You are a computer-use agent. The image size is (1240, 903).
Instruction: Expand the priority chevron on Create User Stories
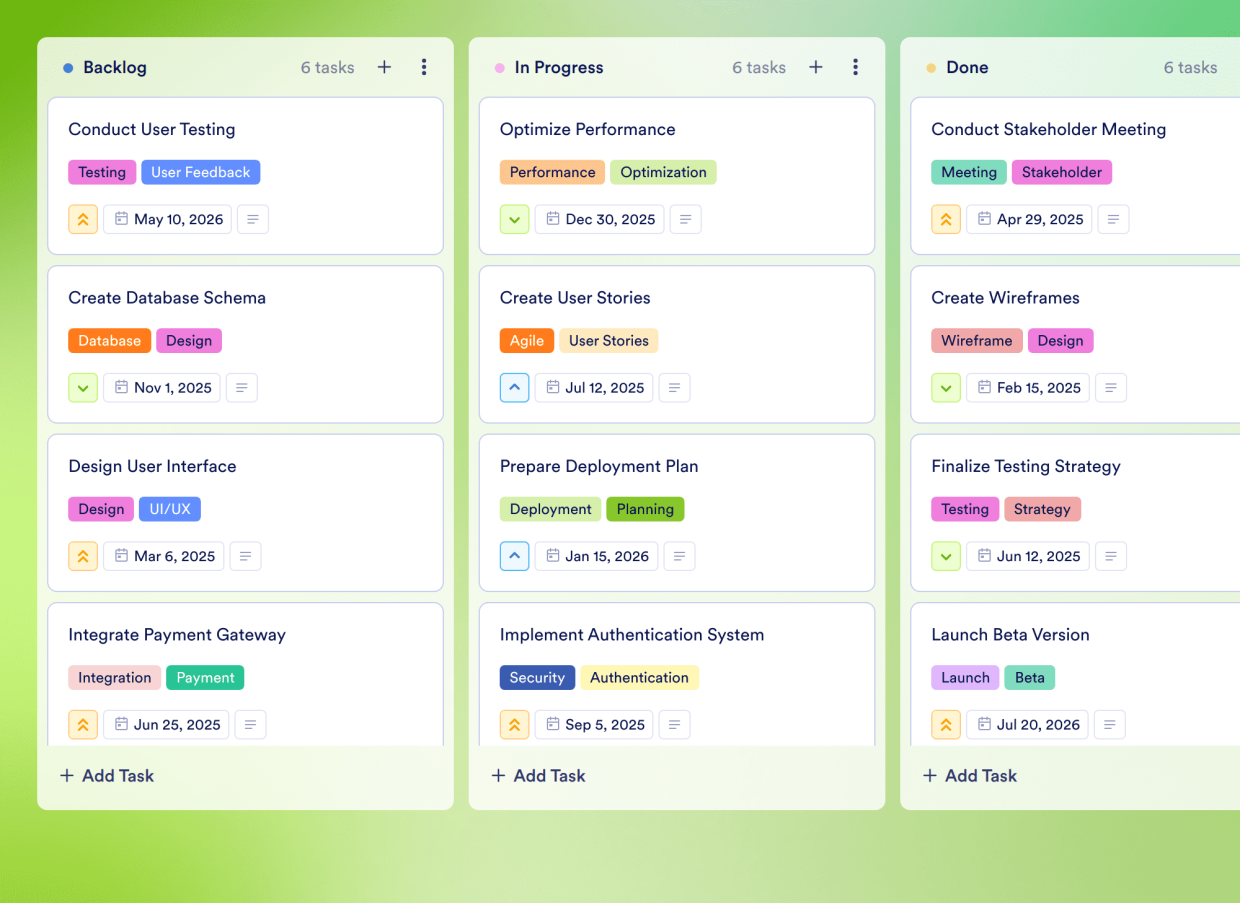click(x=514, y=388)
